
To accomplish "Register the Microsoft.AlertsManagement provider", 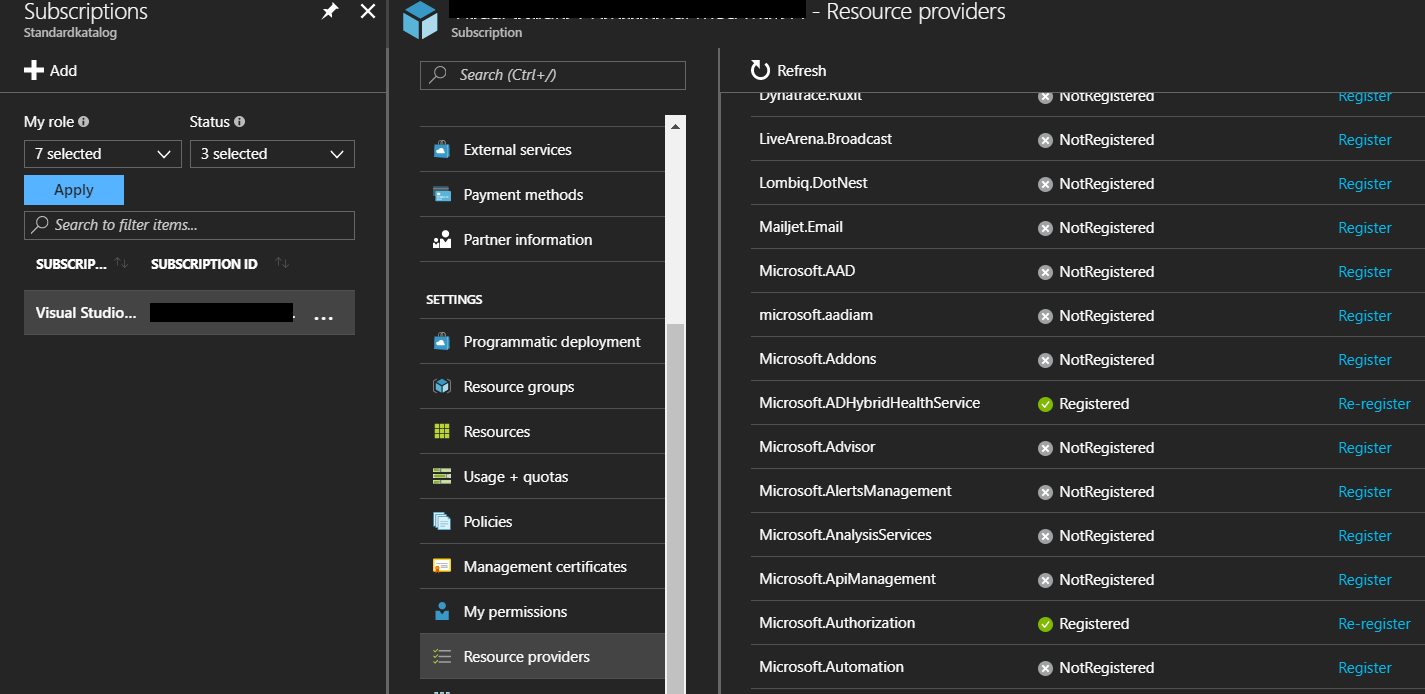I will (x=1365, y=492).
